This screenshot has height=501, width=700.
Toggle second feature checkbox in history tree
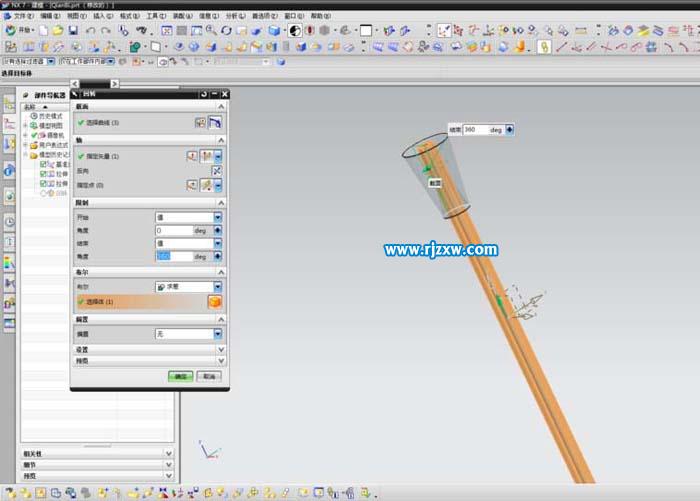point(44,174)
